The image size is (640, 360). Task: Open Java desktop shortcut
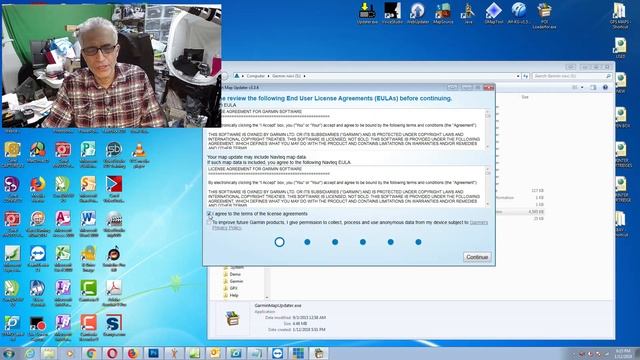(468, 13)
